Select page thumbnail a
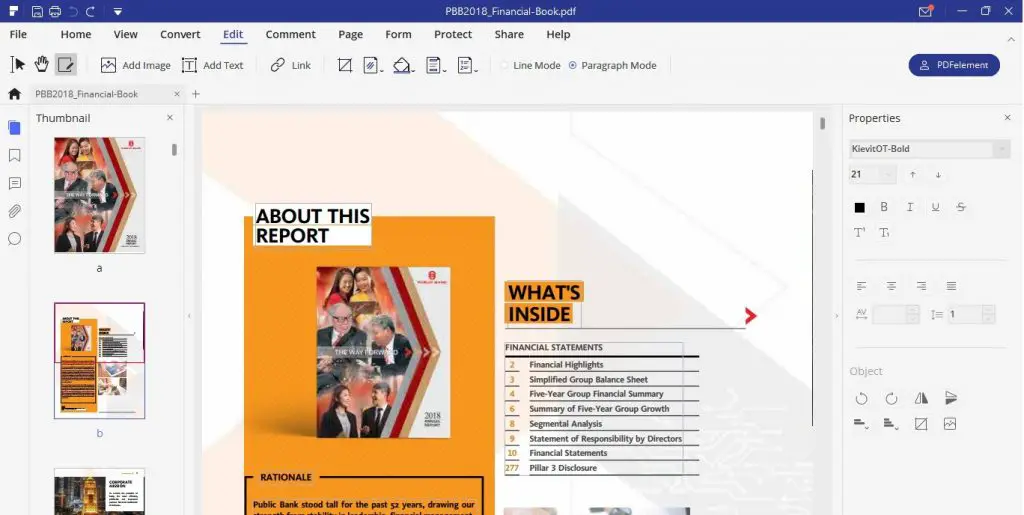 click(x=99, y=195)
